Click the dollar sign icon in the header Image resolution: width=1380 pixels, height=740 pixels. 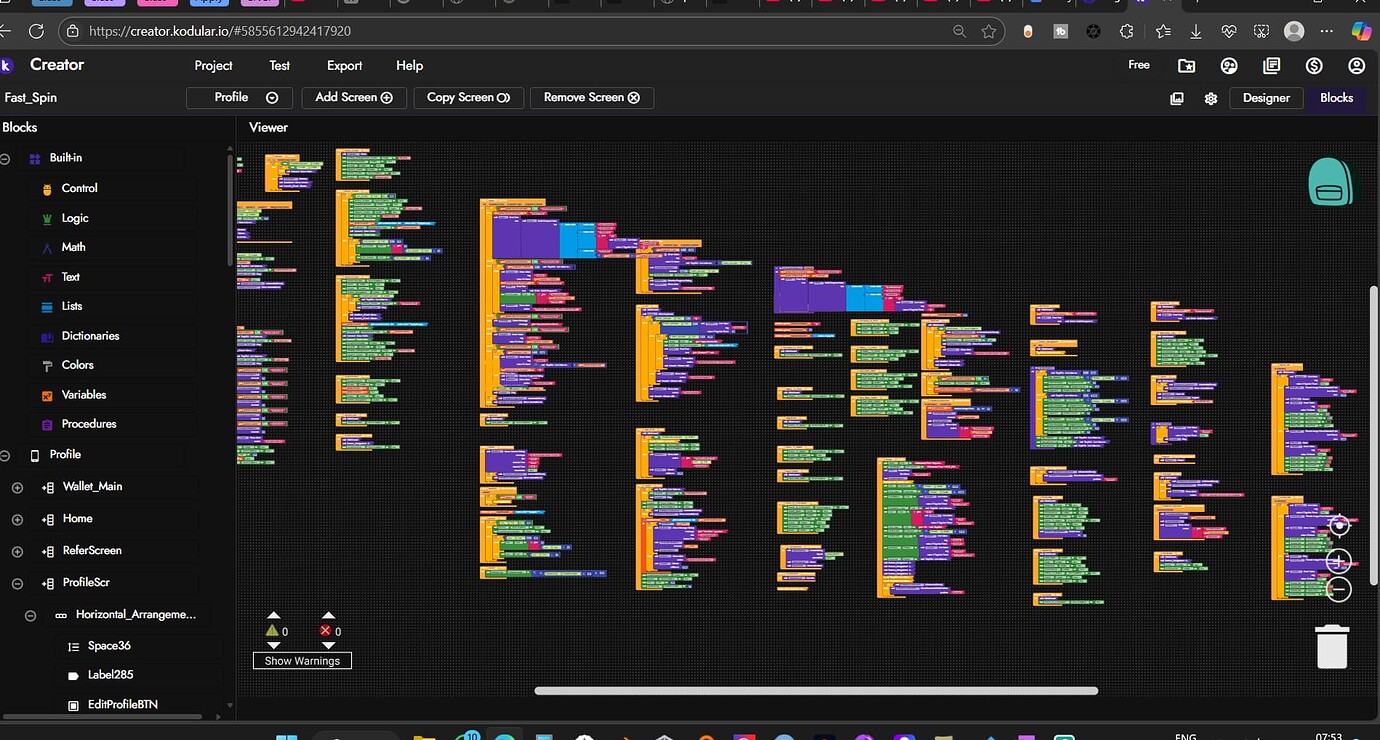pos(1314,66)
